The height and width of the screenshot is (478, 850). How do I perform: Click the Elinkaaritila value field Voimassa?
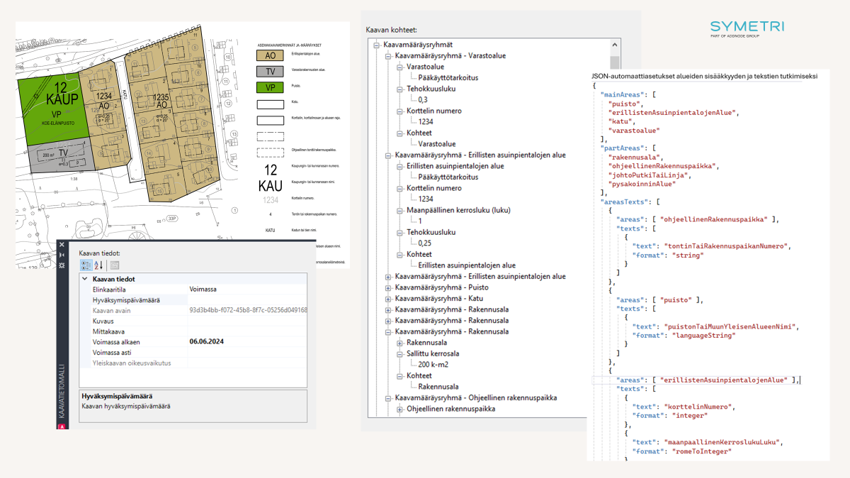pos(203,289)
